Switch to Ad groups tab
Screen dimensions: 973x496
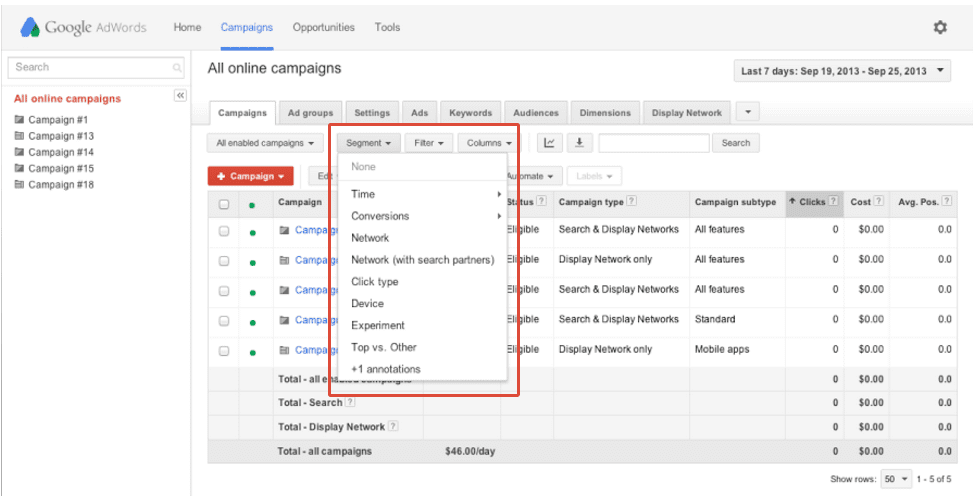(x=310, y=113)
